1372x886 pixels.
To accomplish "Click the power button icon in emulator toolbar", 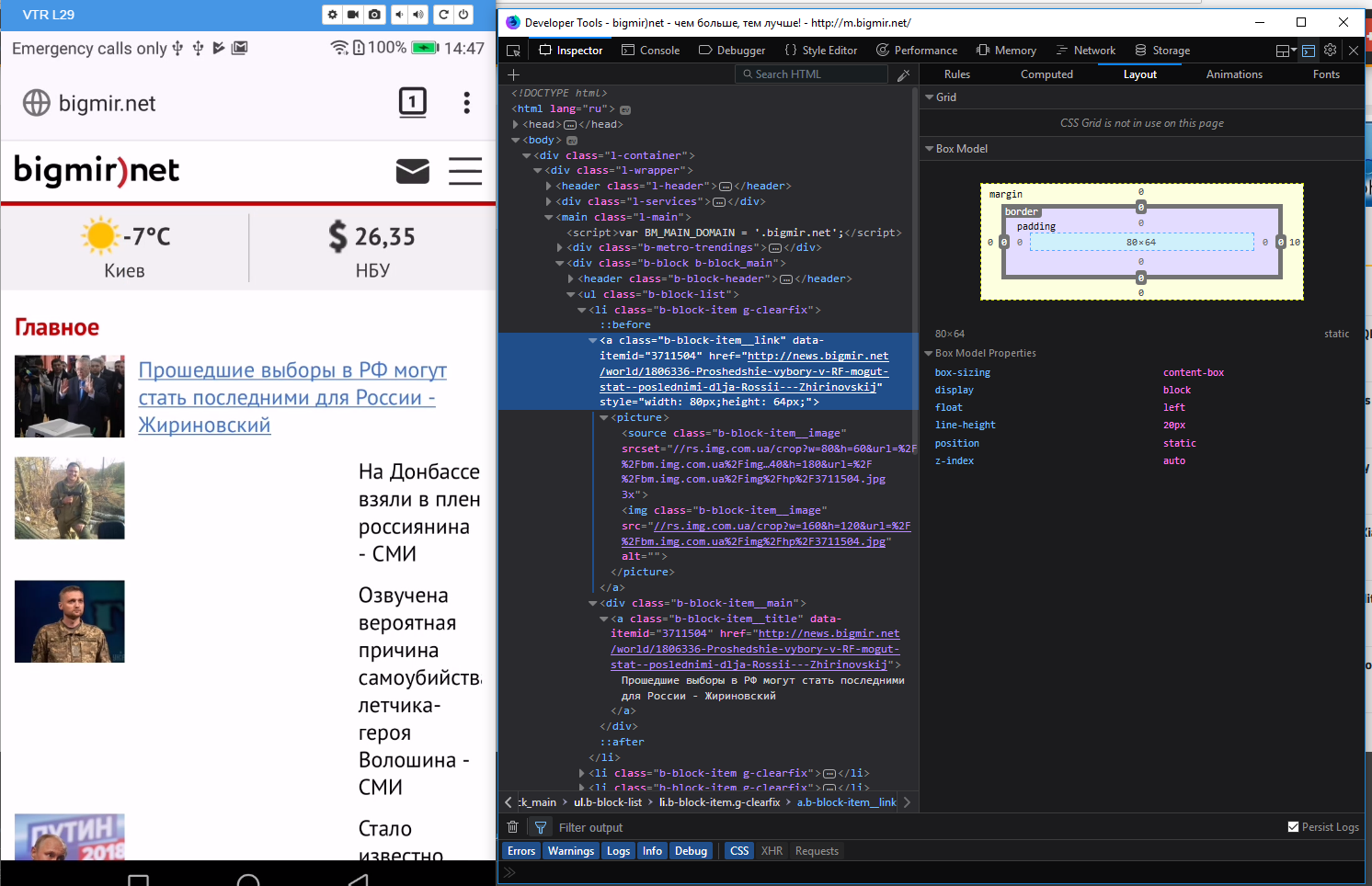I will click(x=464, y=15).
